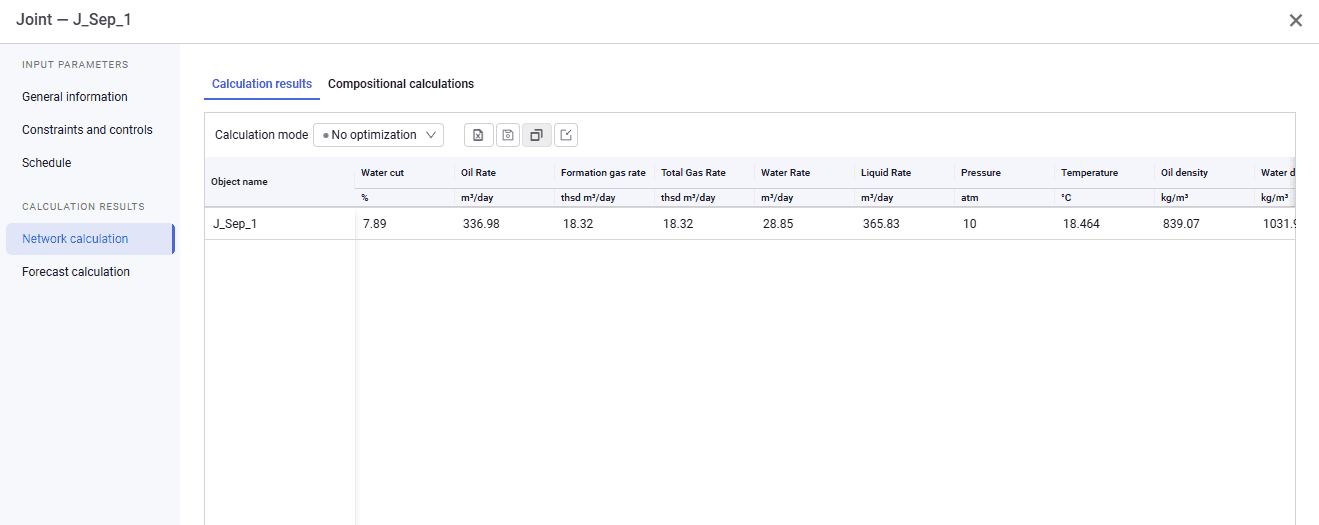Click the export to Excel icon
This screenshot has height=525, width=1319.
[x=479, y=135]
